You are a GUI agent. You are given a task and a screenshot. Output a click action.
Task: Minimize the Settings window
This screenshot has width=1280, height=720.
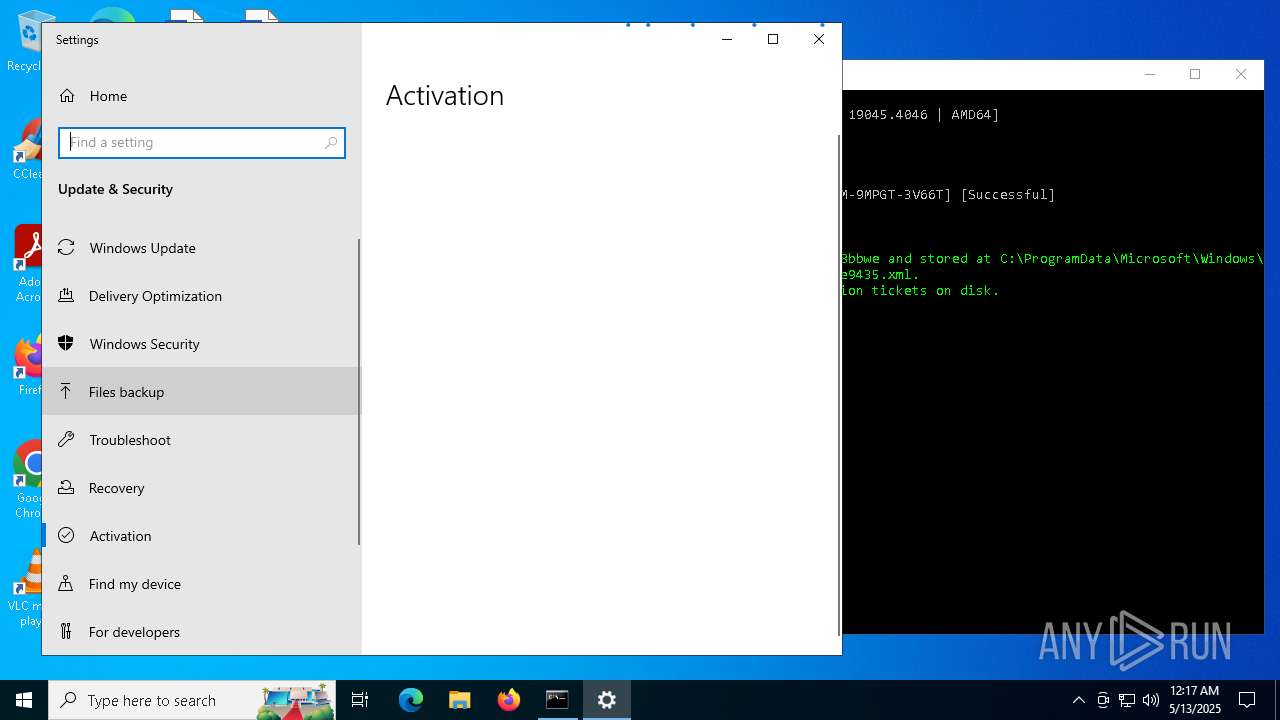[x=727, y=39]
